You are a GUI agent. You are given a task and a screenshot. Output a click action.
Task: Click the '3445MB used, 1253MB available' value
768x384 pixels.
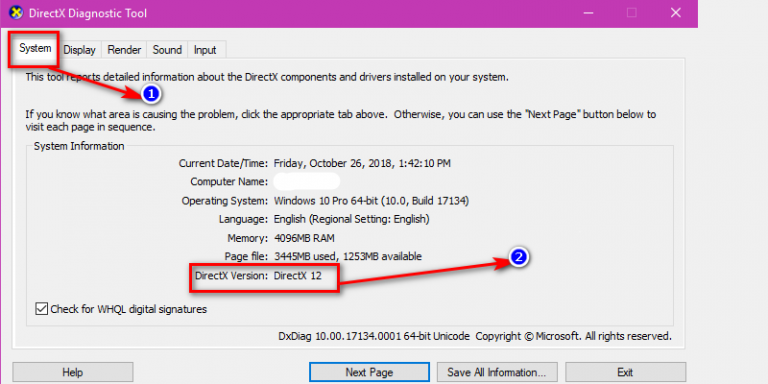coord(347,256)
